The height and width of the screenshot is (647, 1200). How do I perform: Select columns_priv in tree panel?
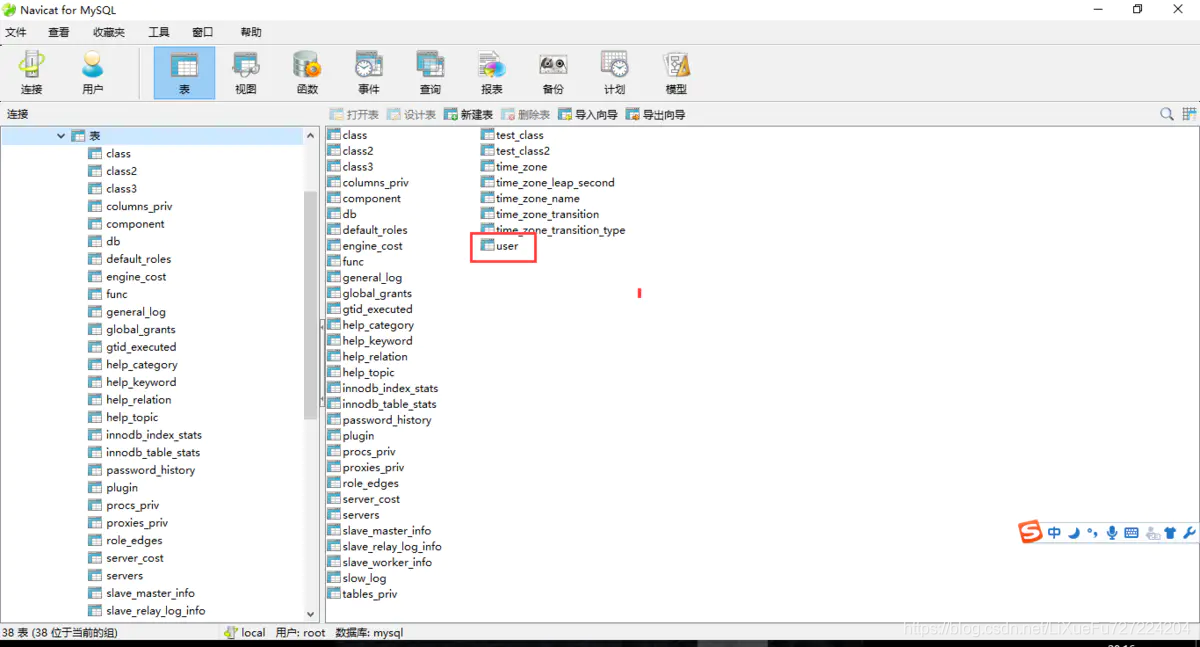[130, 206]
